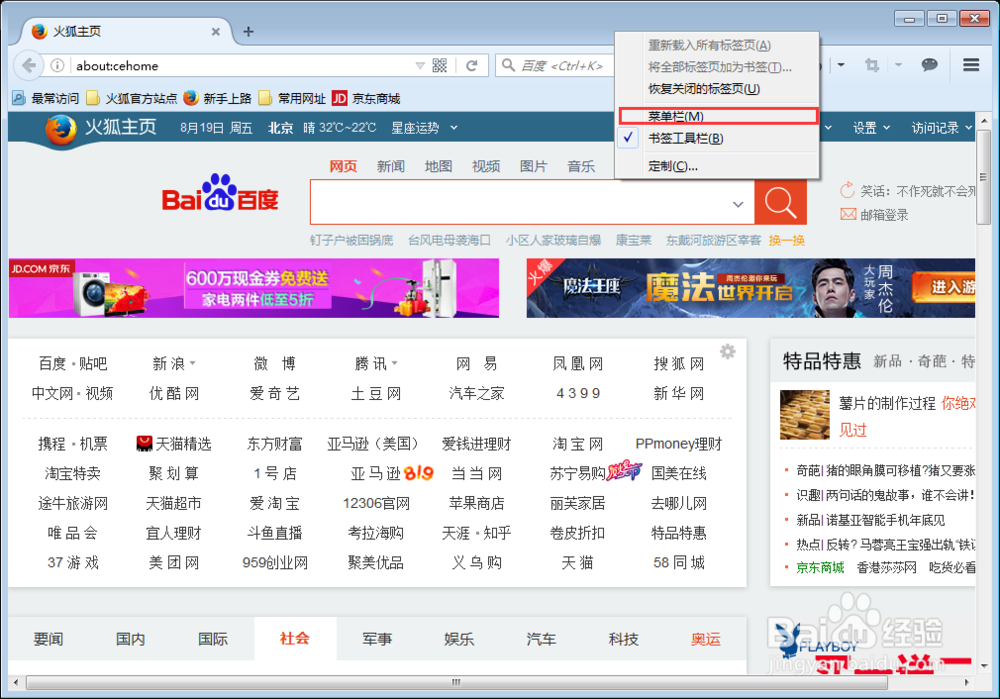Click the 北京 city weather link
This screenshot has width=1000, height=699.
(x=281, y=128)
